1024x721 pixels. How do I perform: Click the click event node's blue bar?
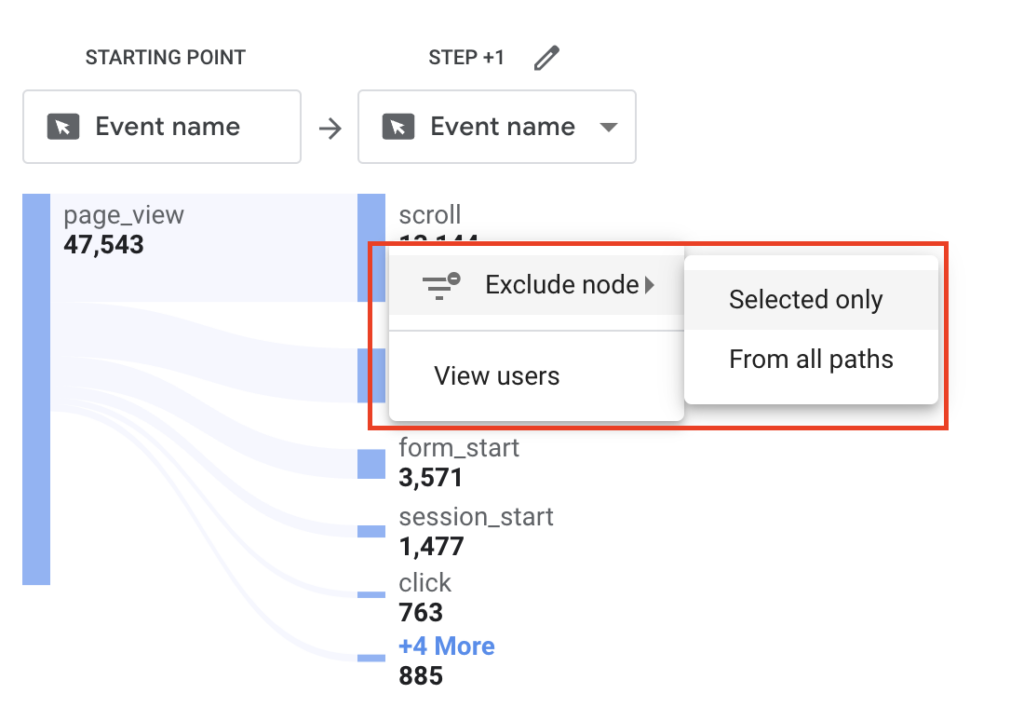pos(371,595)
